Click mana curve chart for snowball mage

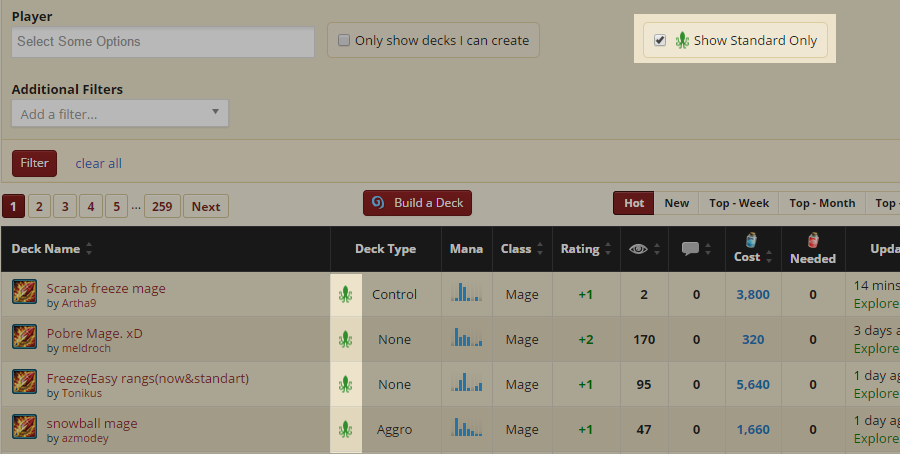coord(466,426)
